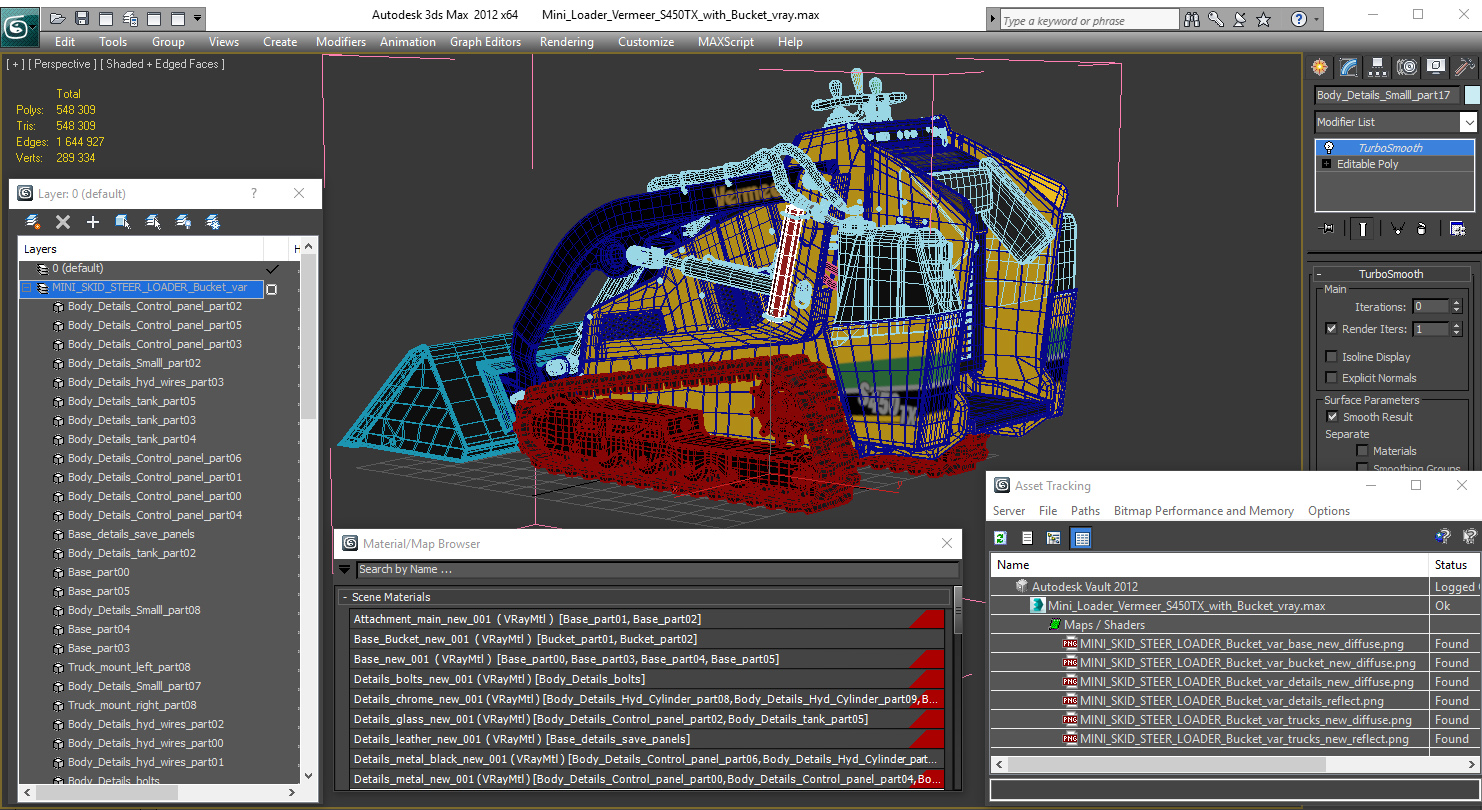Click Make Unique icon below modifier stack
Viewport: 1482px width, 810px height.
tap(1399, 229)
